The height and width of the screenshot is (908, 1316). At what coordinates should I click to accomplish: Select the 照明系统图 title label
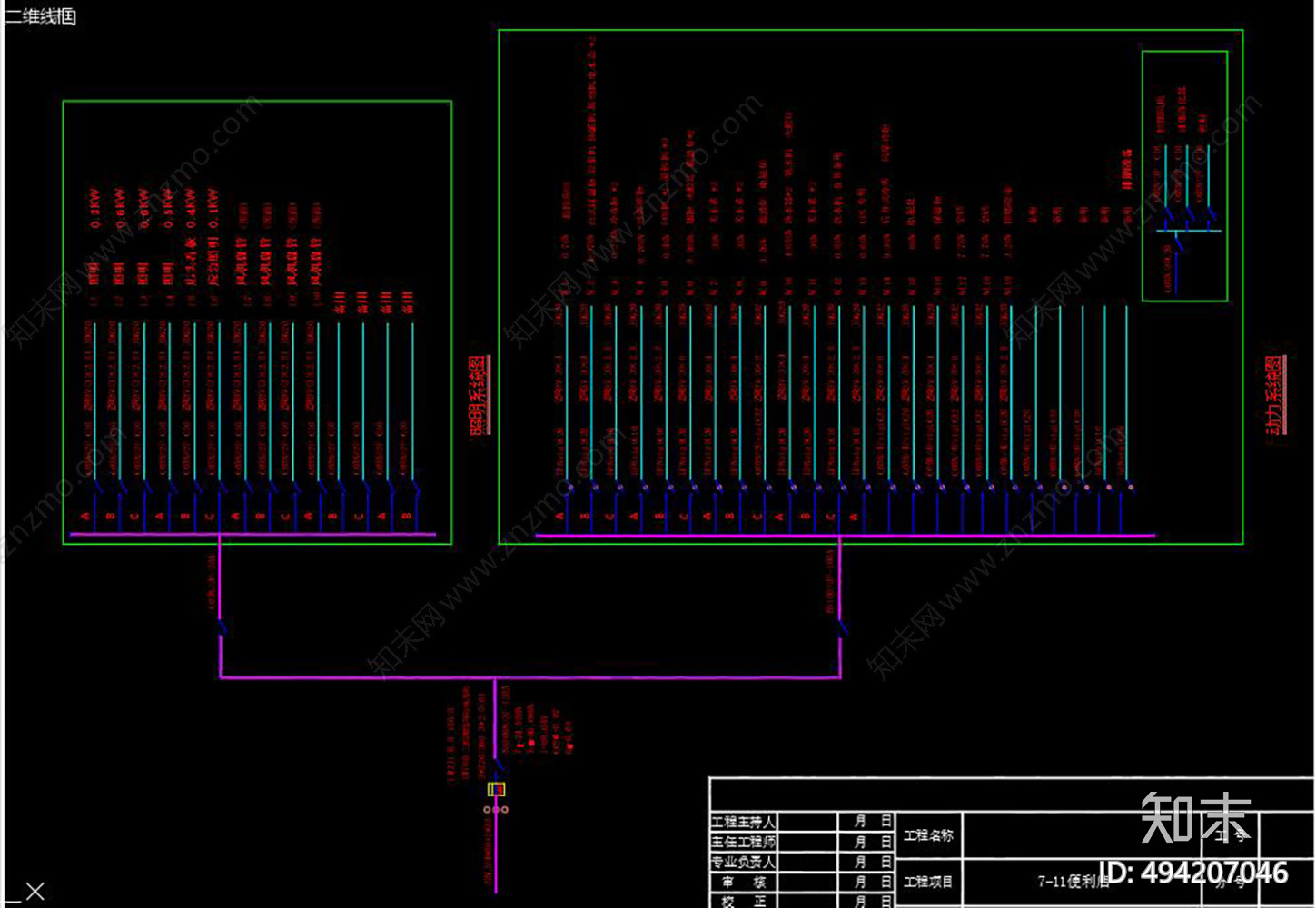click(480, 395)
